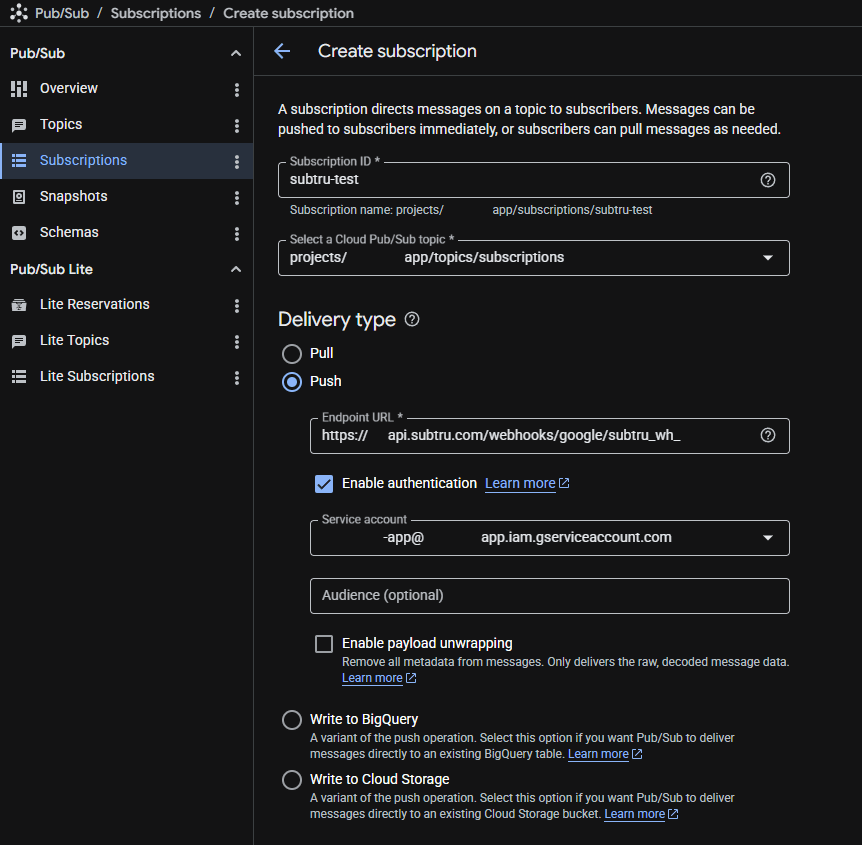This screenshot has width=862, height=845.
Task: Click the Subscriptions list icon
Action: pyautogui.click(x=19, y=161)
